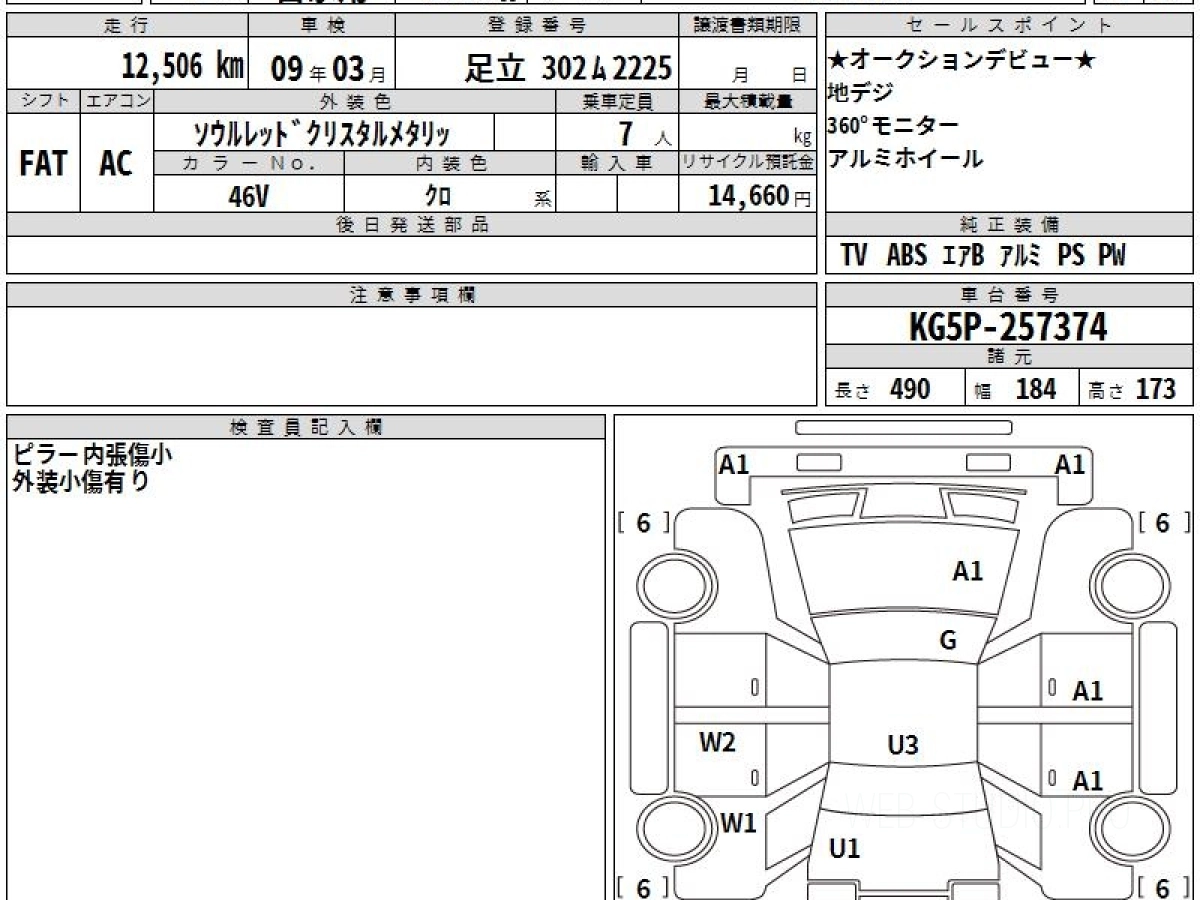Image resolution: width=1200 pixels, height=900 pixels.
Task: Select the U3 mark on roof diagram
Action: 903,744
